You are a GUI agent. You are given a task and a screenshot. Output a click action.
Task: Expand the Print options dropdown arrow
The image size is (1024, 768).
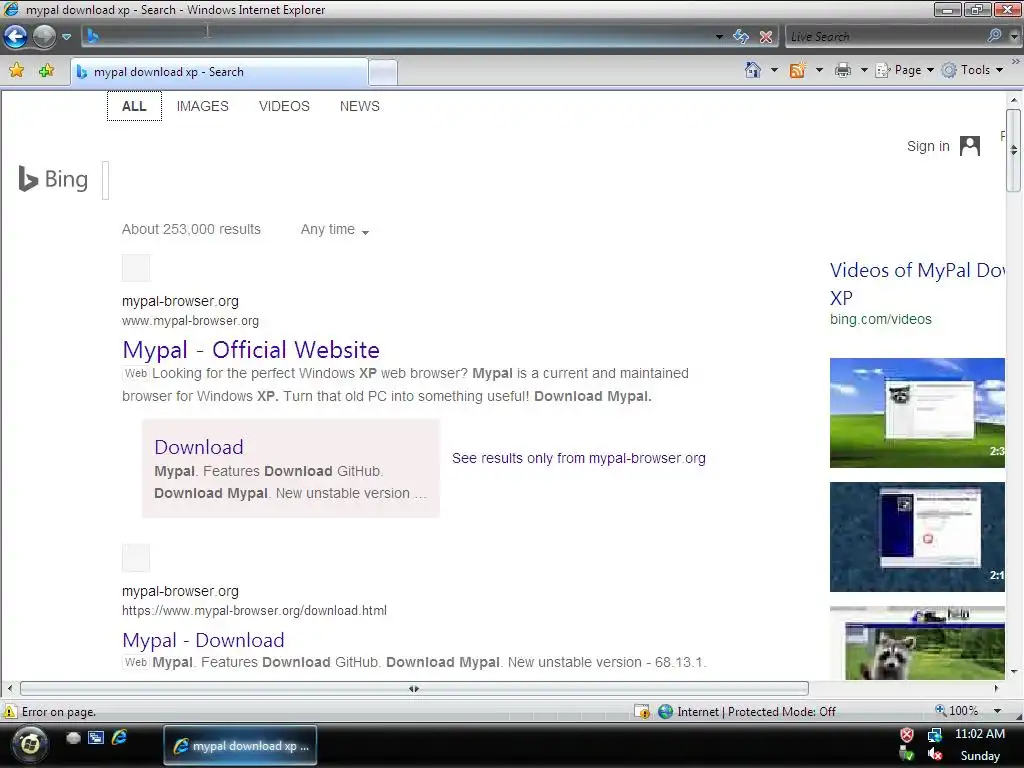(863, 70)
